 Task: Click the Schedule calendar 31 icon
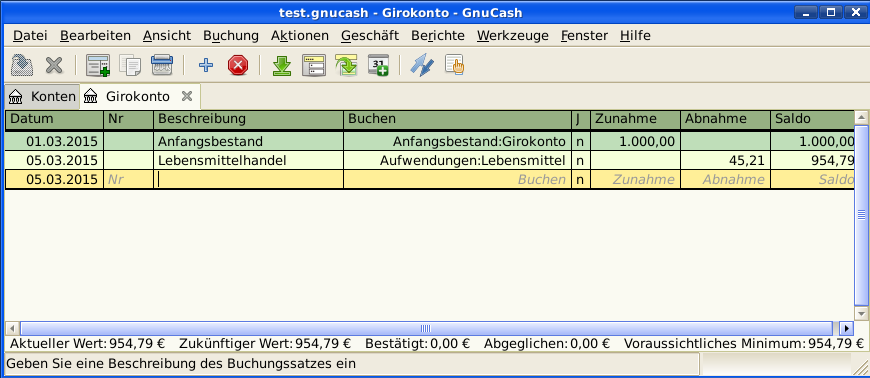pos(378,65)
